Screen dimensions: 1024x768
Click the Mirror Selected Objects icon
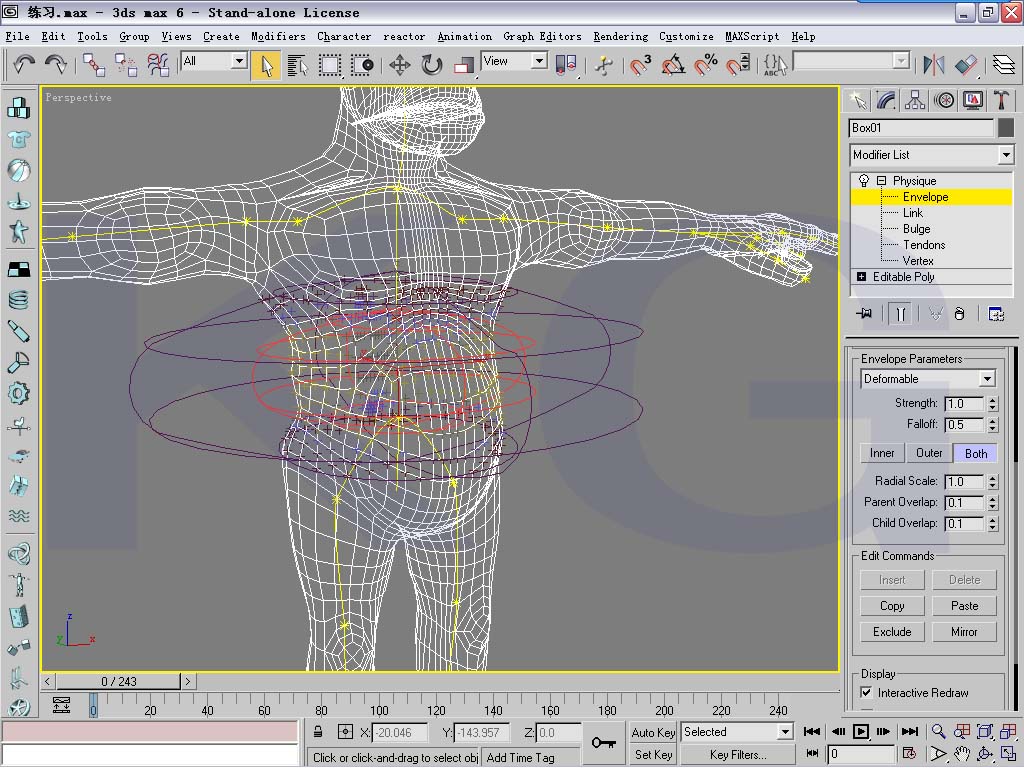[934, 65]
